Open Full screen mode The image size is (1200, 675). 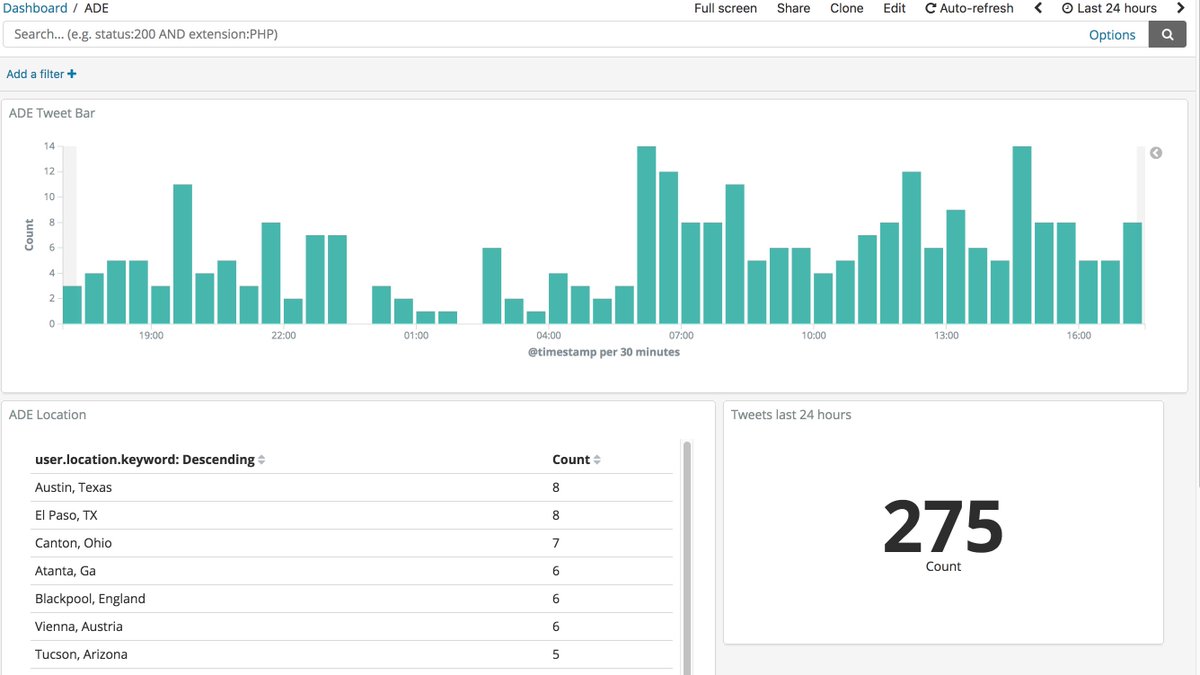[x=726, y=8]
